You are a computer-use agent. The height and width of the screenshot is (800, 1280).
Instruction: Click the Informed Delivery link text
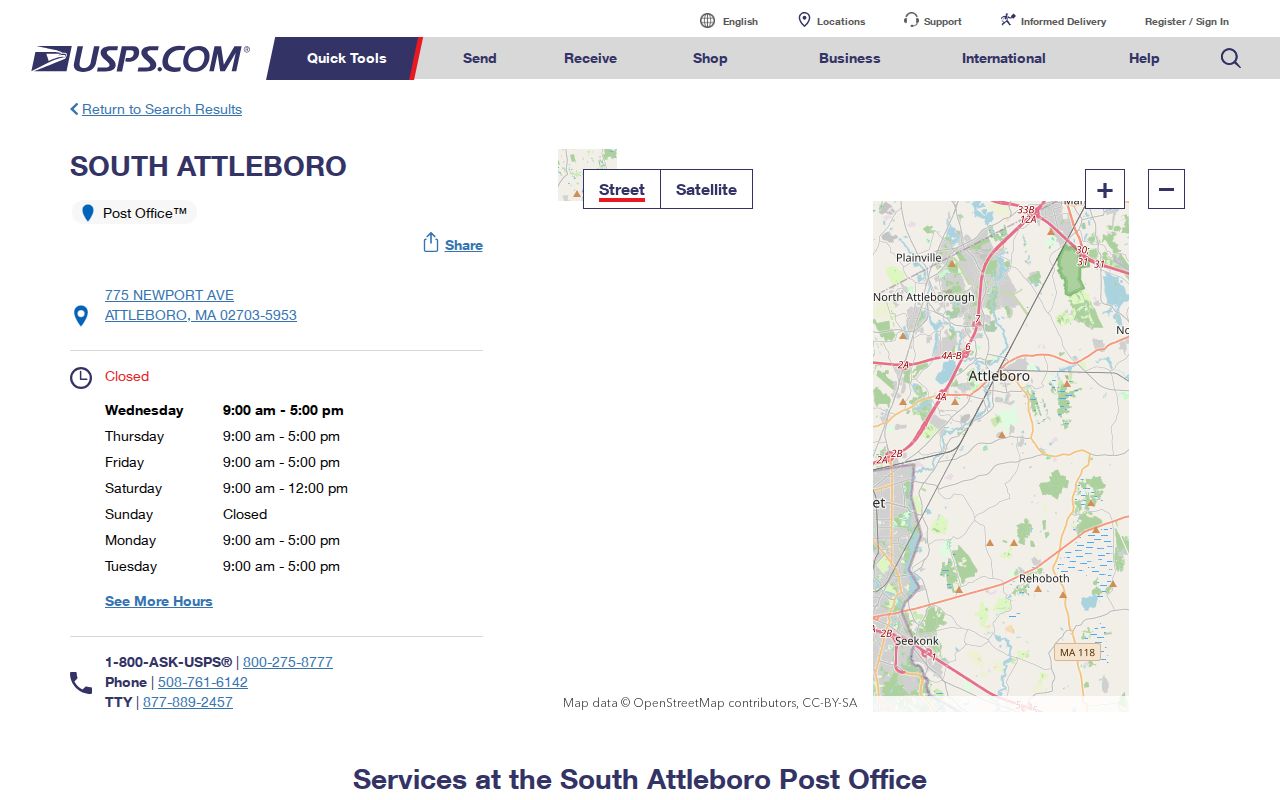tap(1064, 21)
